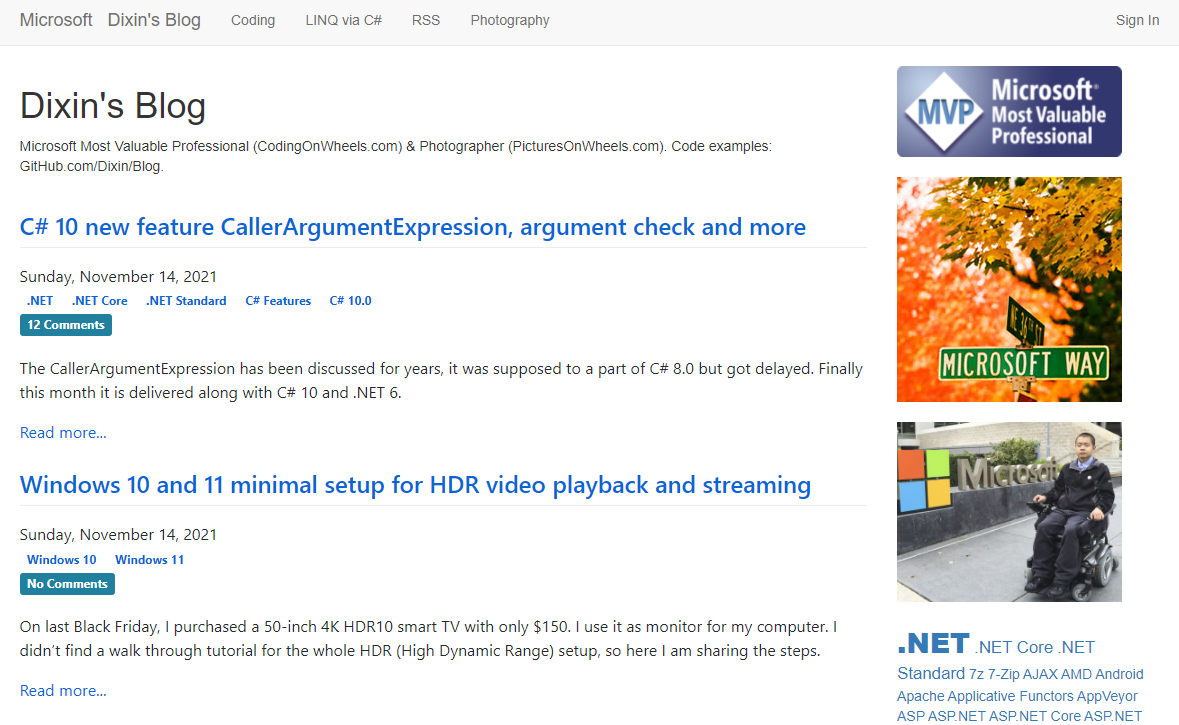Select the Applicative Functors tag
1179x725 pixels.
[1011, 696]
